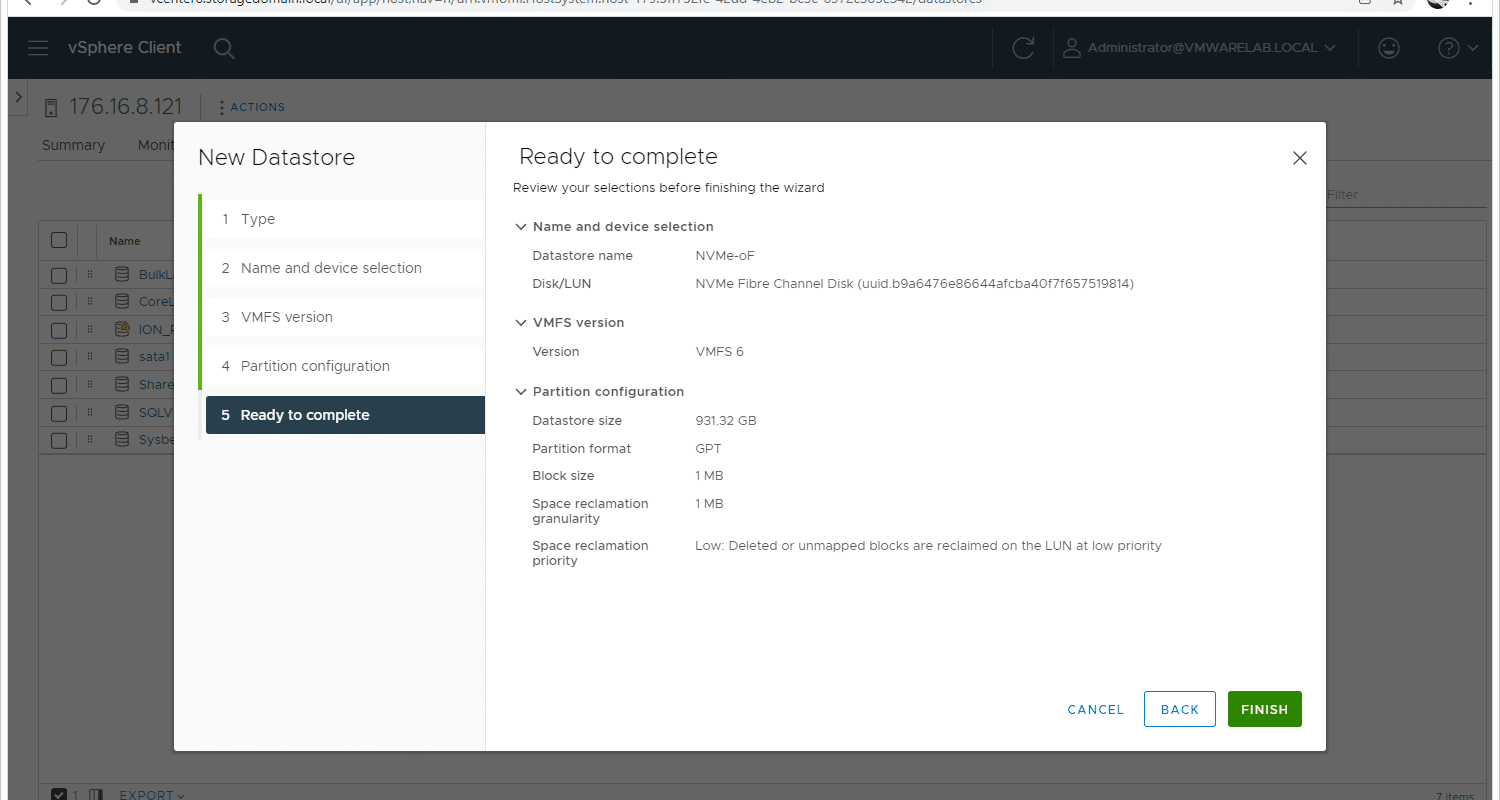
Task: Click the drag handle on sata1 row
Action: pyautogui.click(x=89, y=357)
